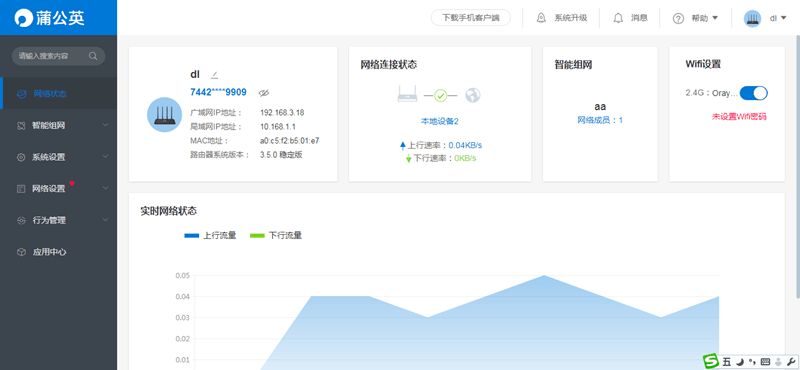Open notifications via the bell icon

[x=618, y=18]
